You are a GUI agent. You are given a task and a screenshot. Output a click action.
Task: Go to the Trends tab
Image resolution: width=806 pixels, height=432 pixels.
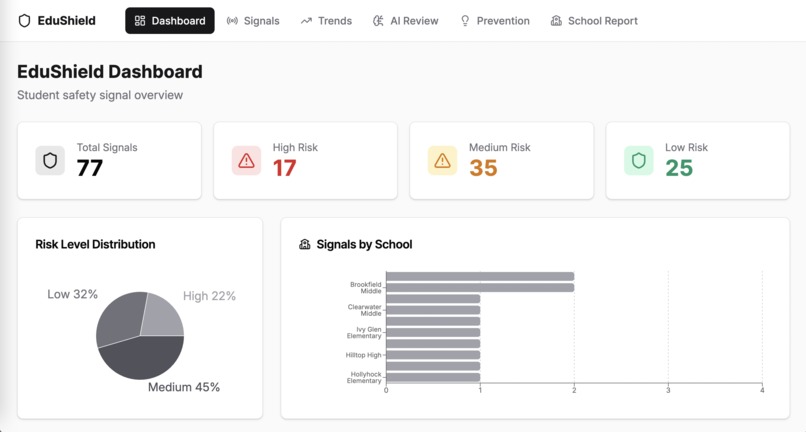pyautogui.click(x=326, y=21)
